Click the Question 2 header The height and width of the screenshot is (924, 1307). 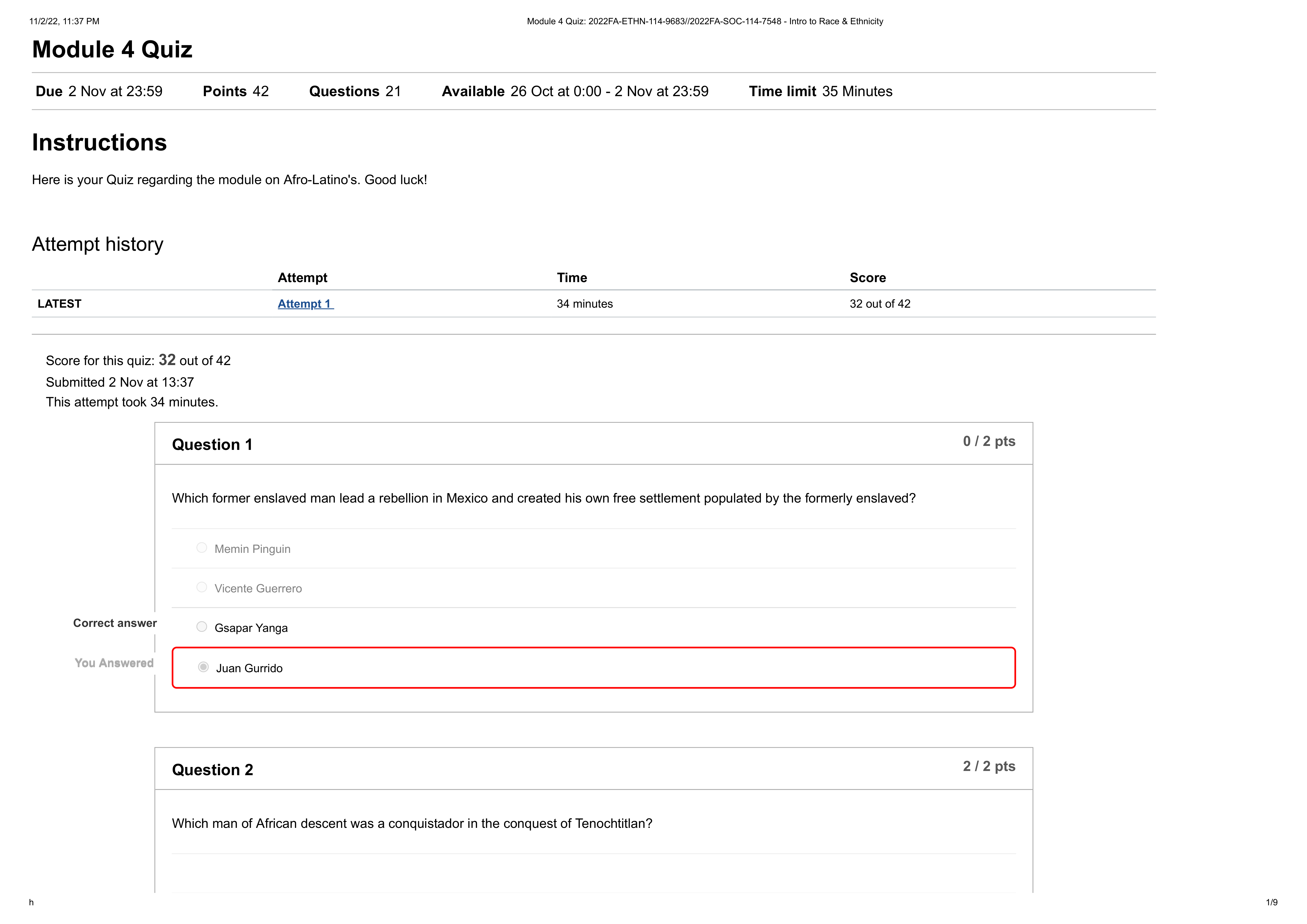pos(212,770)
